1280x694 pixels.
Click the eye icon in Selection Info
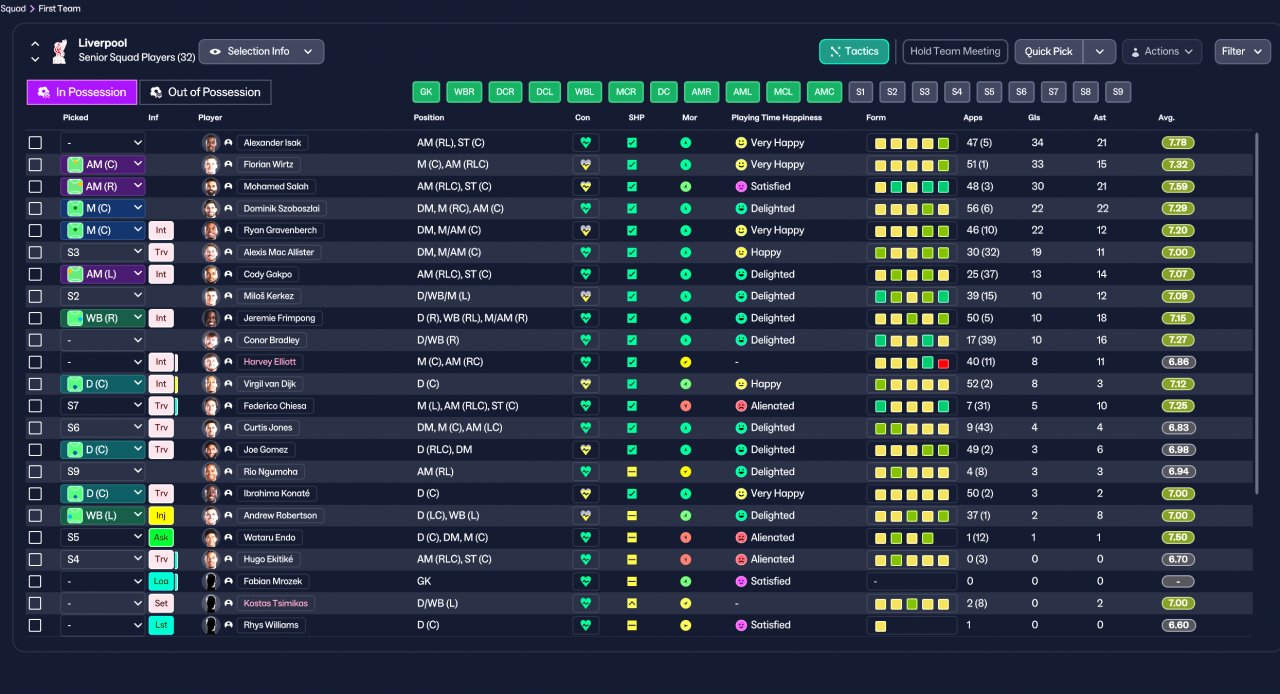coord(215,51)
